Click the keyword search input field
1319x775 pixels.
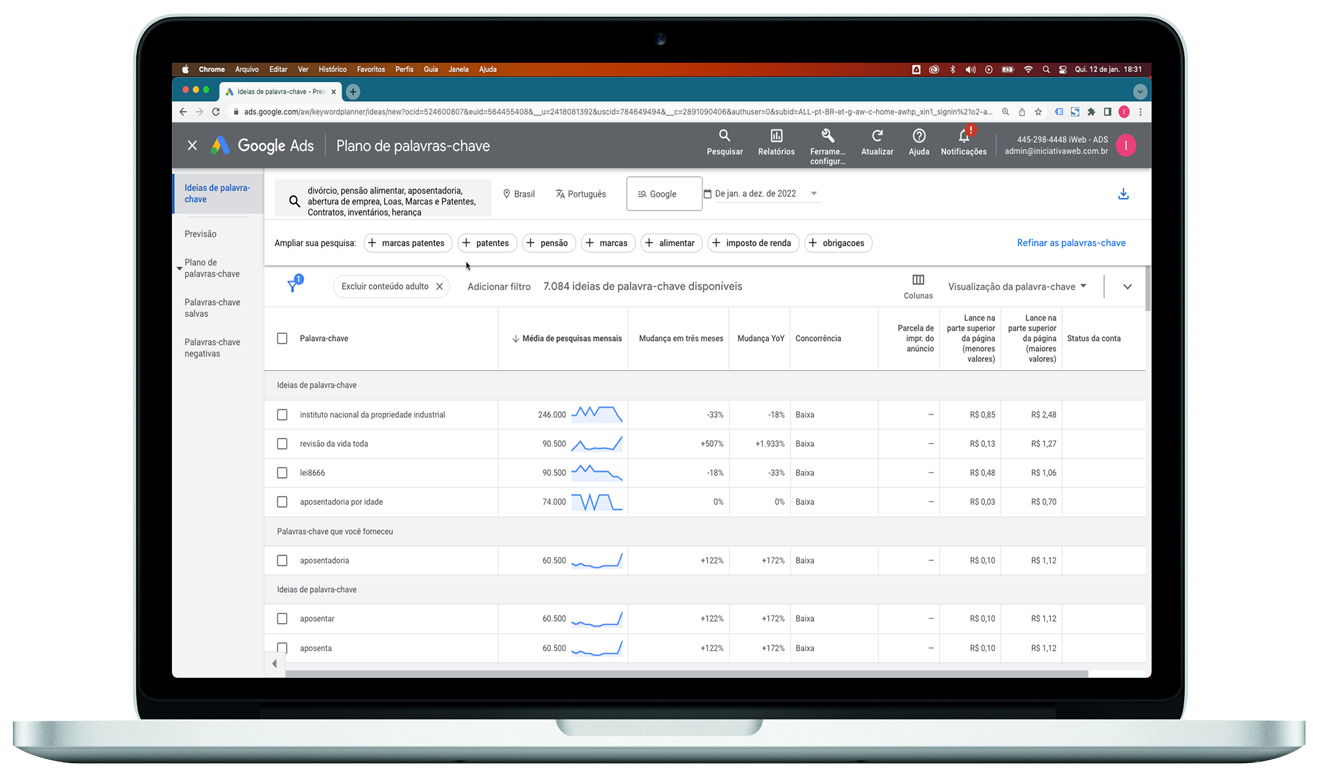[x=384, y=201]
